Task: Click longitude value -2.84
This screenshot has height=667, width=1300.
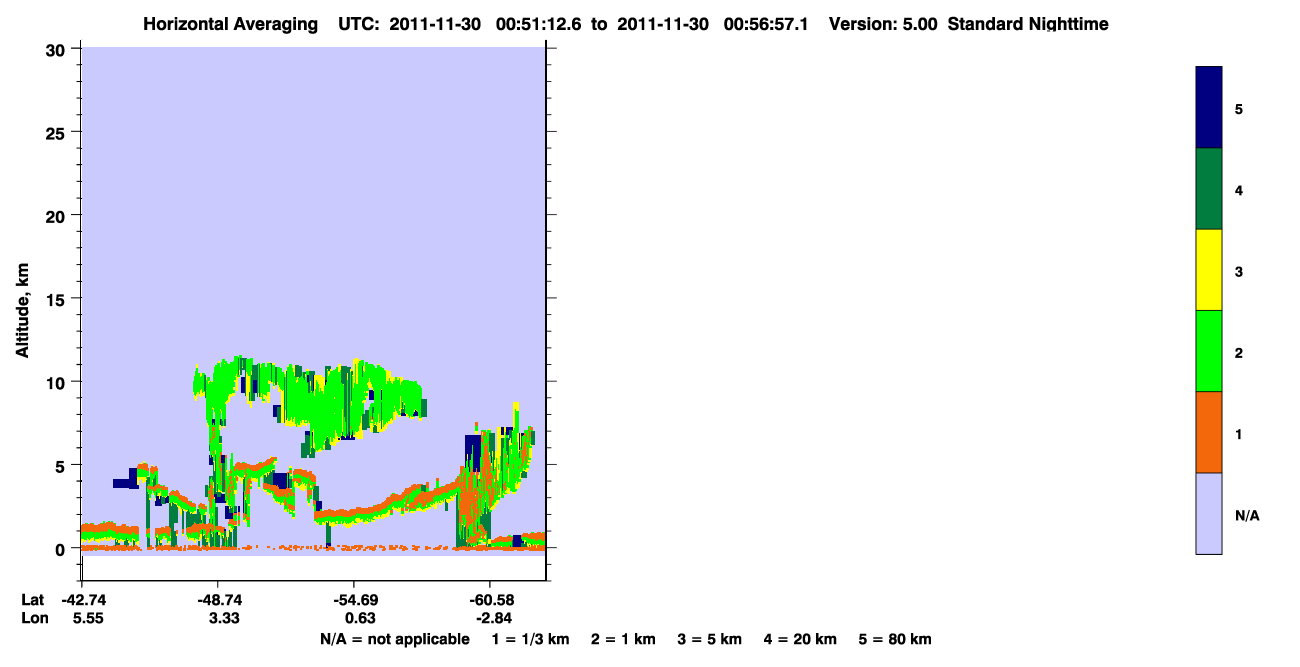Action: (492, 618)
